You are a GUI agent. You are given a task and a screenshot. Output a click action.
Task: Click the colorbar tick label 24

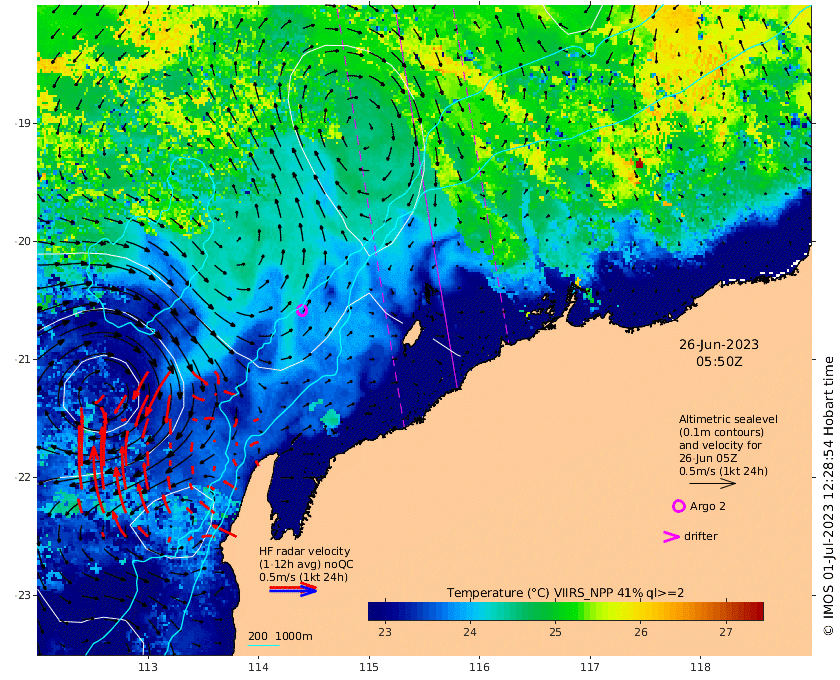[x=470, y=632]
